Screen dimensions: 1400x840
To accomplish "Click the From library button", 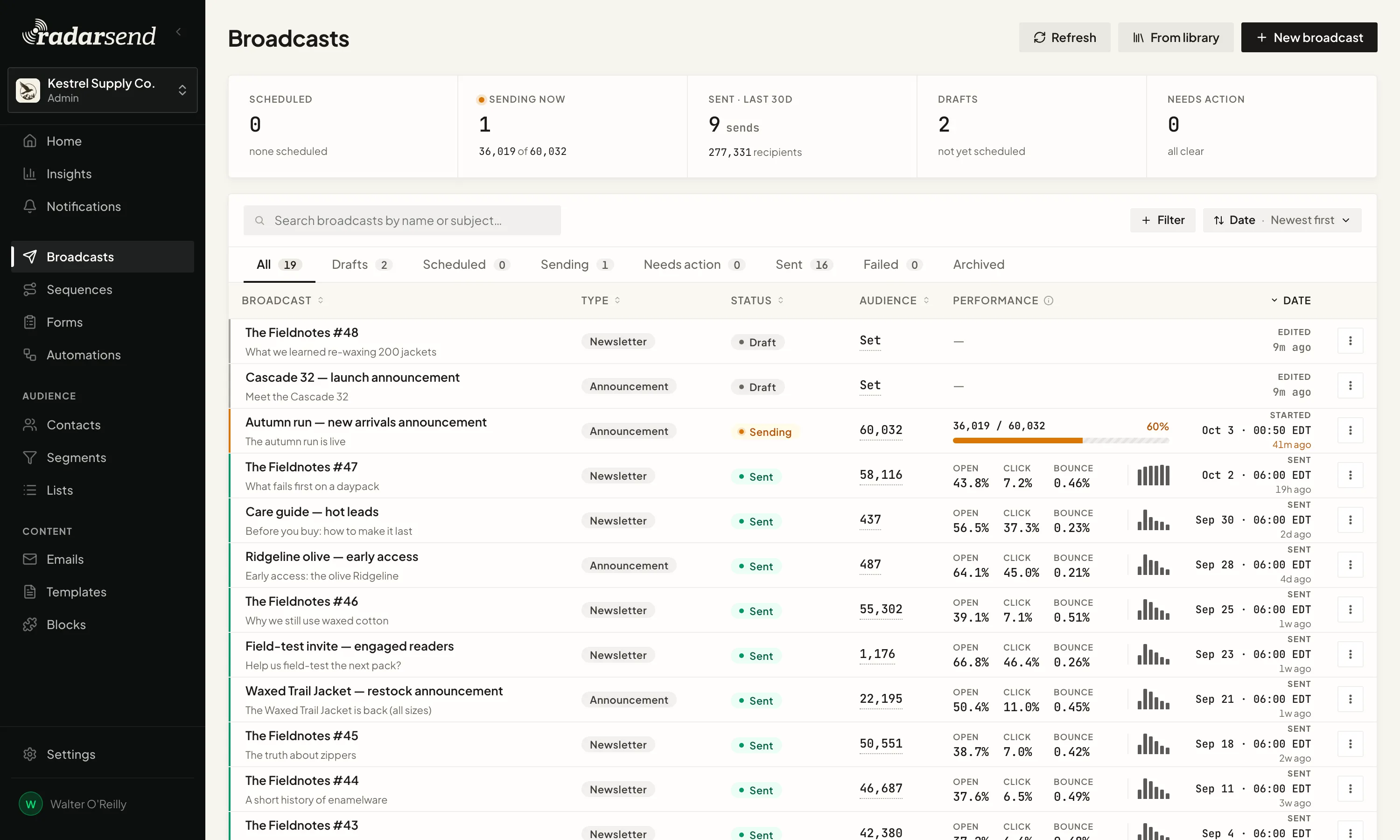I will [1176, 37].
